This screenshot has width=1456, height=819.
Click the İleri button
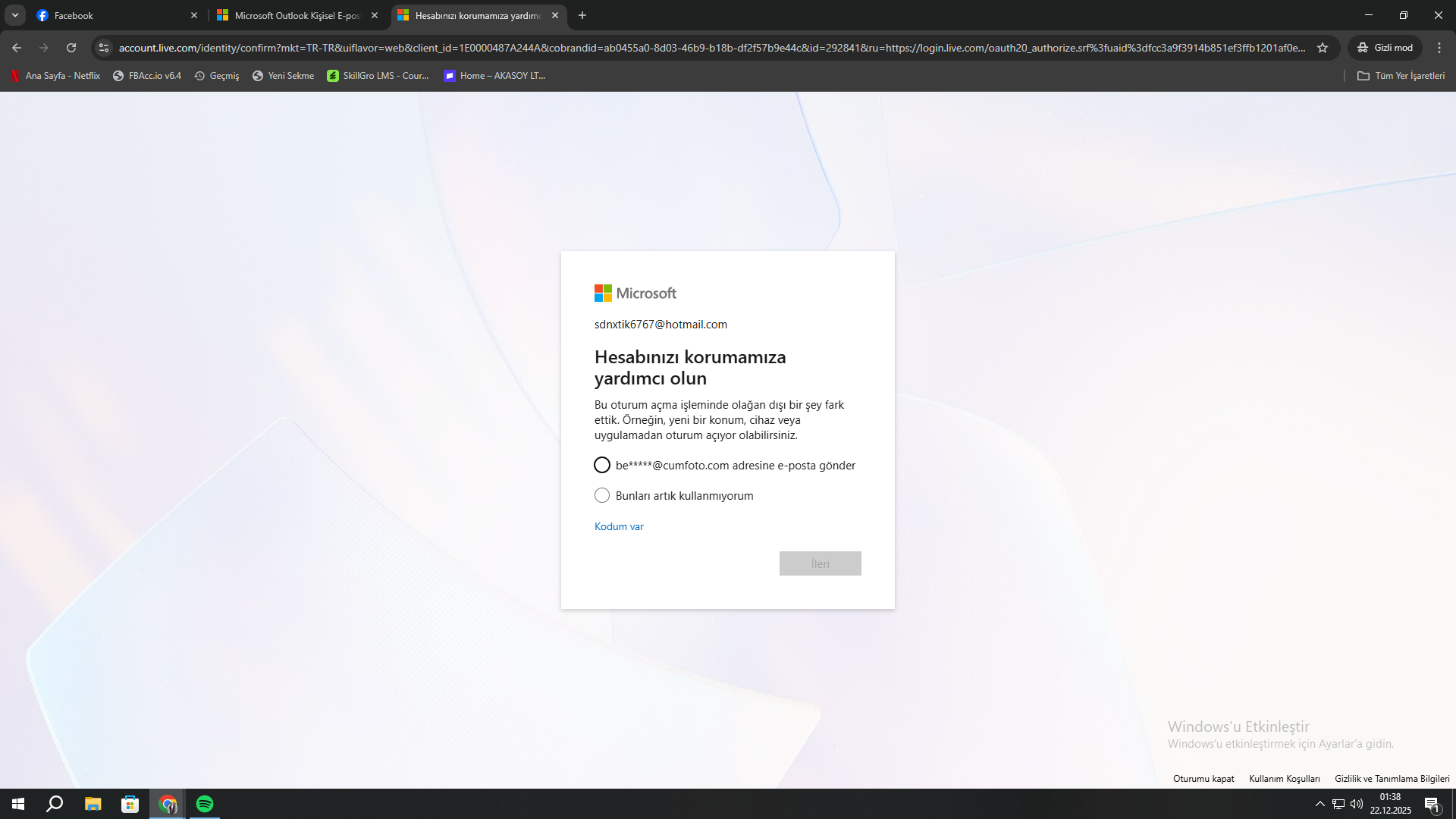821,563
